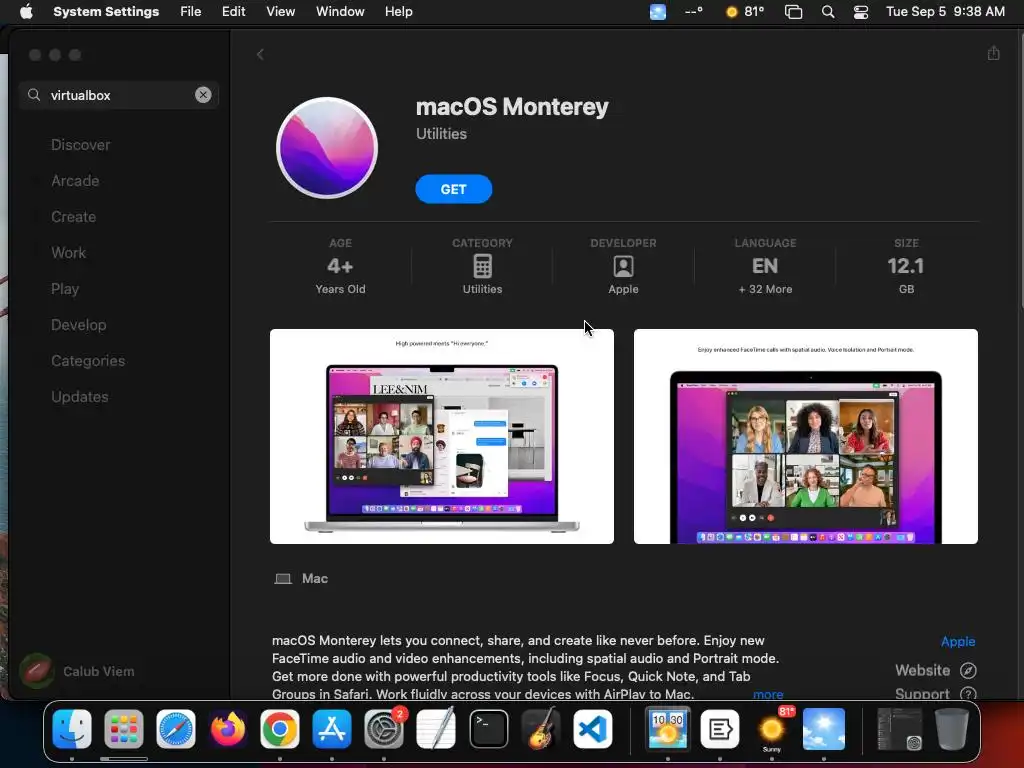Open the Categories section
Screen dimensions: 1024x768
pyautogui.click(x=88, y=360)
